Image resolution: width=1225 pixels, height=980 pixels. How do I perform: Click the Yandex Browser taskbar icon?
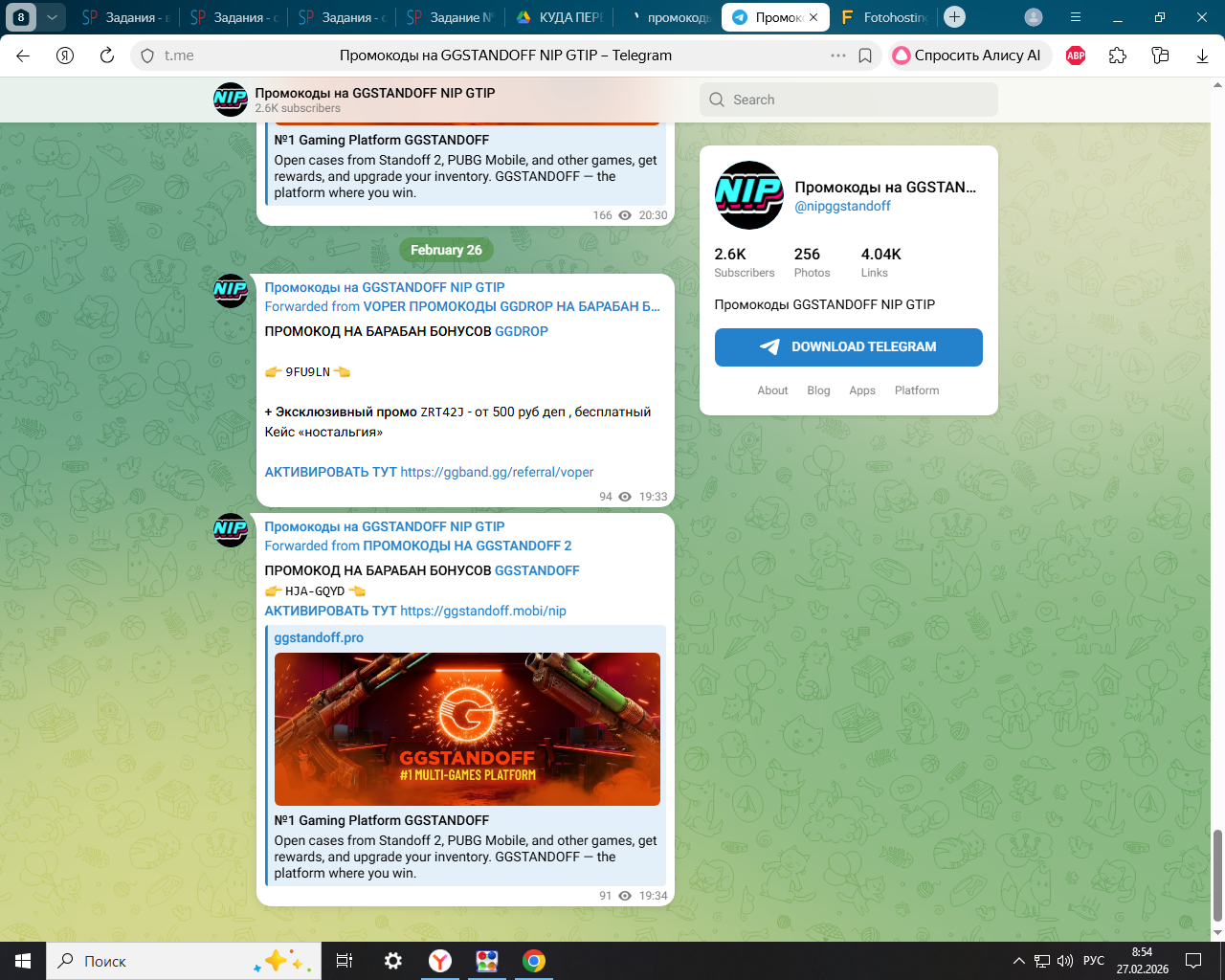[440, 961]
